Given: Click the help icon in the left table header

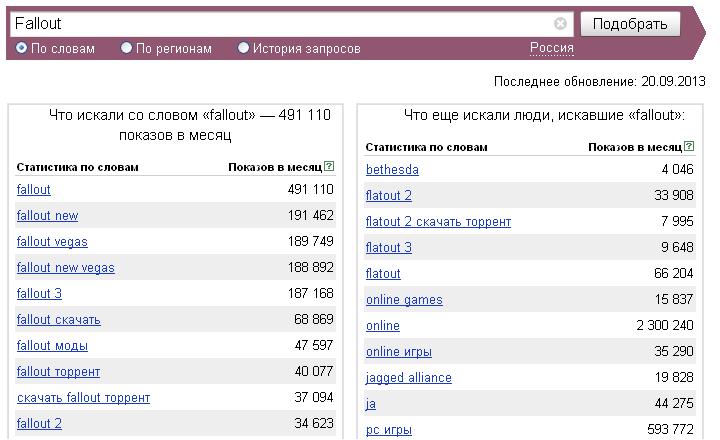Looking at the screenshot, I should [x=329, y=166].
